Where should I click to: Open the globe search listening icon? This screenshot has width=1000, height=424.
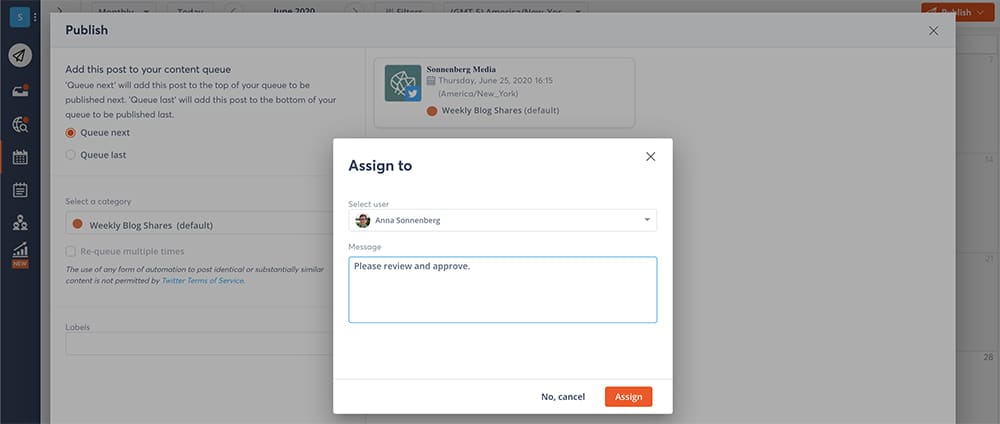tap(20, 124)
